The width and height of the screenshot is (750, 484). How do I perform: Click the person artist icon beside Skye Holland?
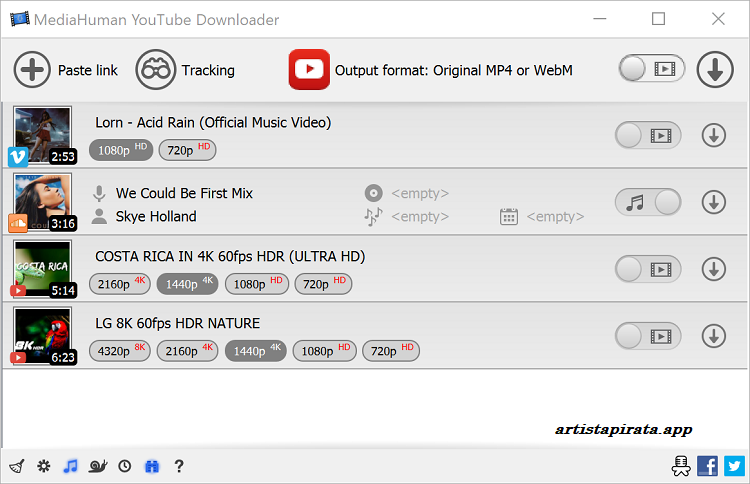coord(99,216)
